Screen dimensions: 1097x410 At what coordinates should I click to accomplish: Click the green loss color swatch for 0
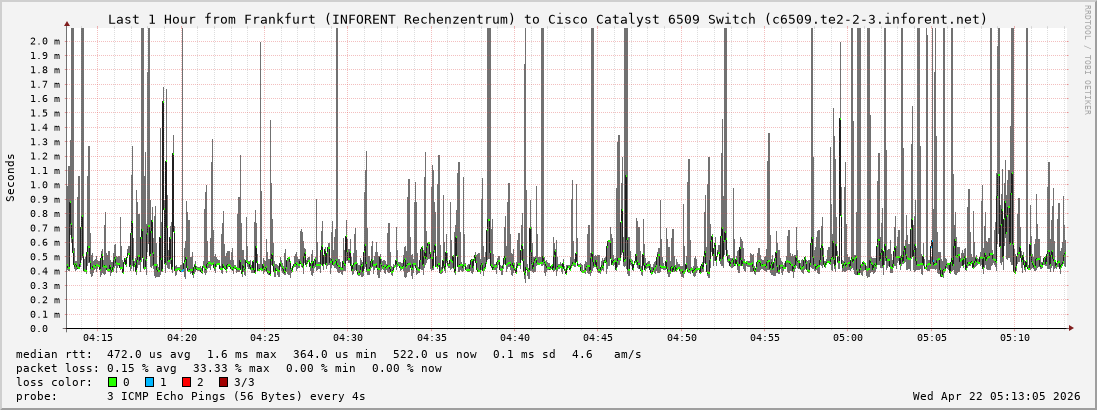point(112,382)
